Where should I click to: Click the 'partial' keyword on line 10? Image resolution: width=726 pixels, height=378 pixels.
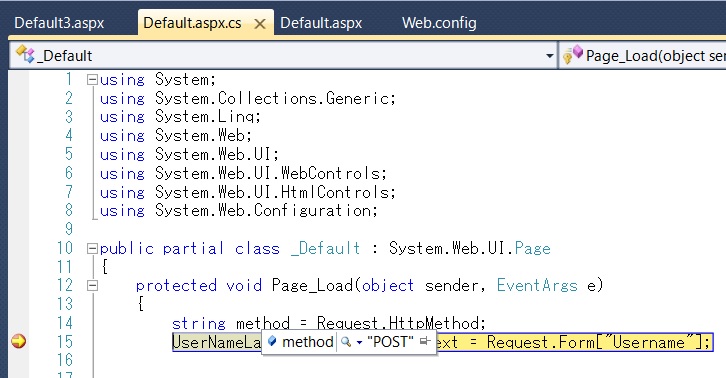[193, 249]
